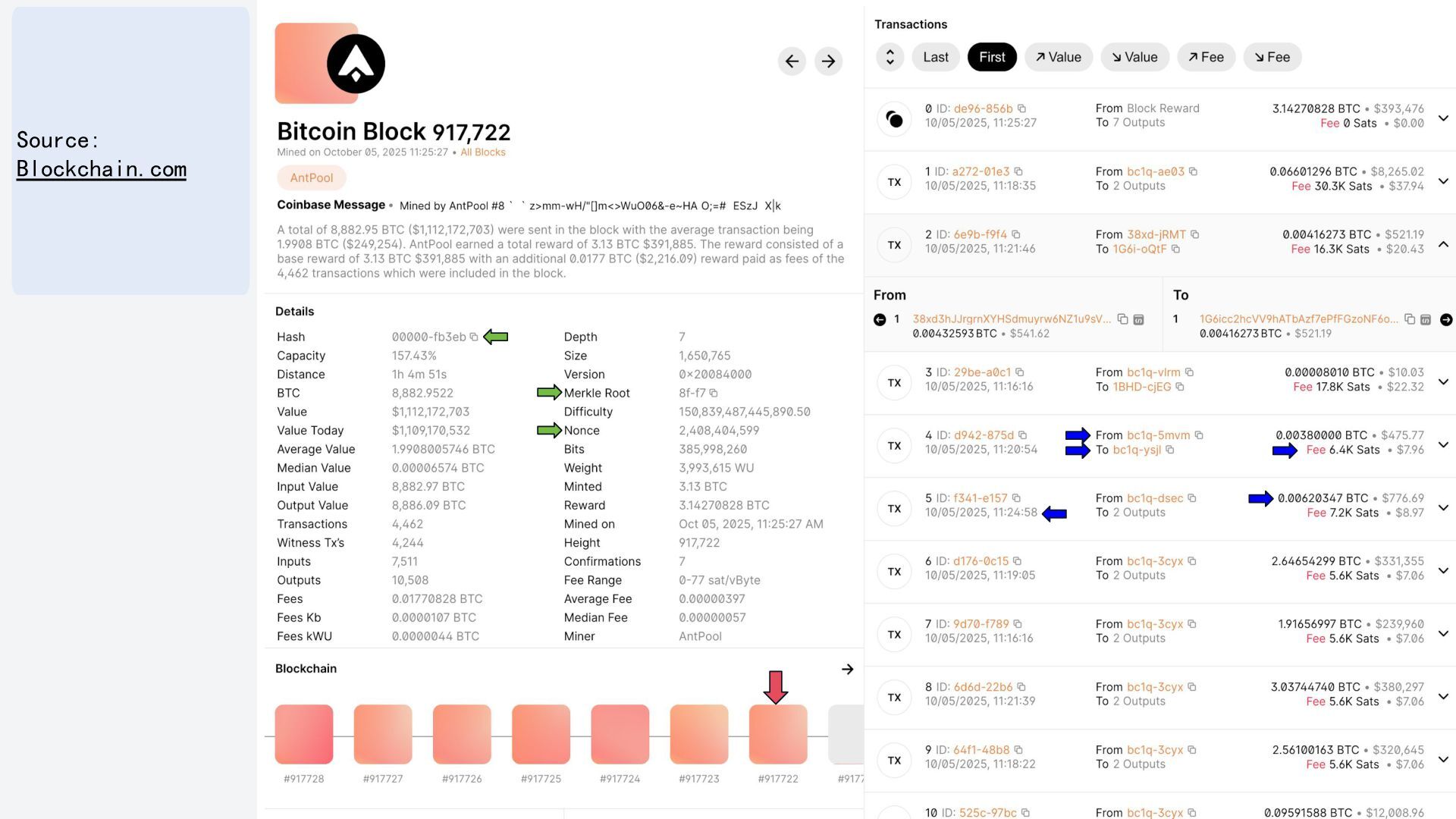The width and height of the screenshot is (1456, 819).
Task: Copy address bc1q-ae03 in transaction 1
Action: (1193, 171)
